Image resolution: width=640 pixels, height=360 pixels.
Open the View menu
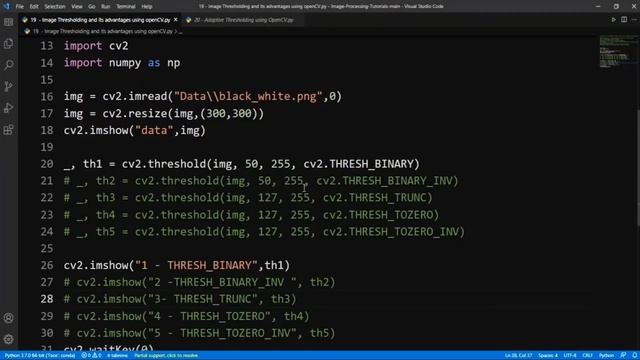pyautogui.click(x=77, y=7)
